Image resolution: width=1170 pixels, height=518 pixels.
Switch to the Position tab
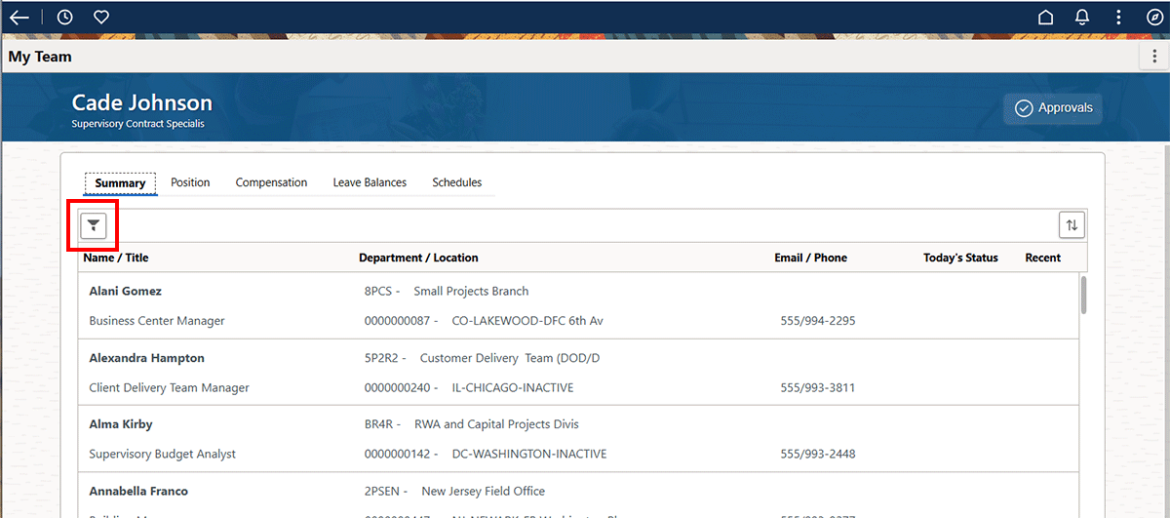point(190,182)
